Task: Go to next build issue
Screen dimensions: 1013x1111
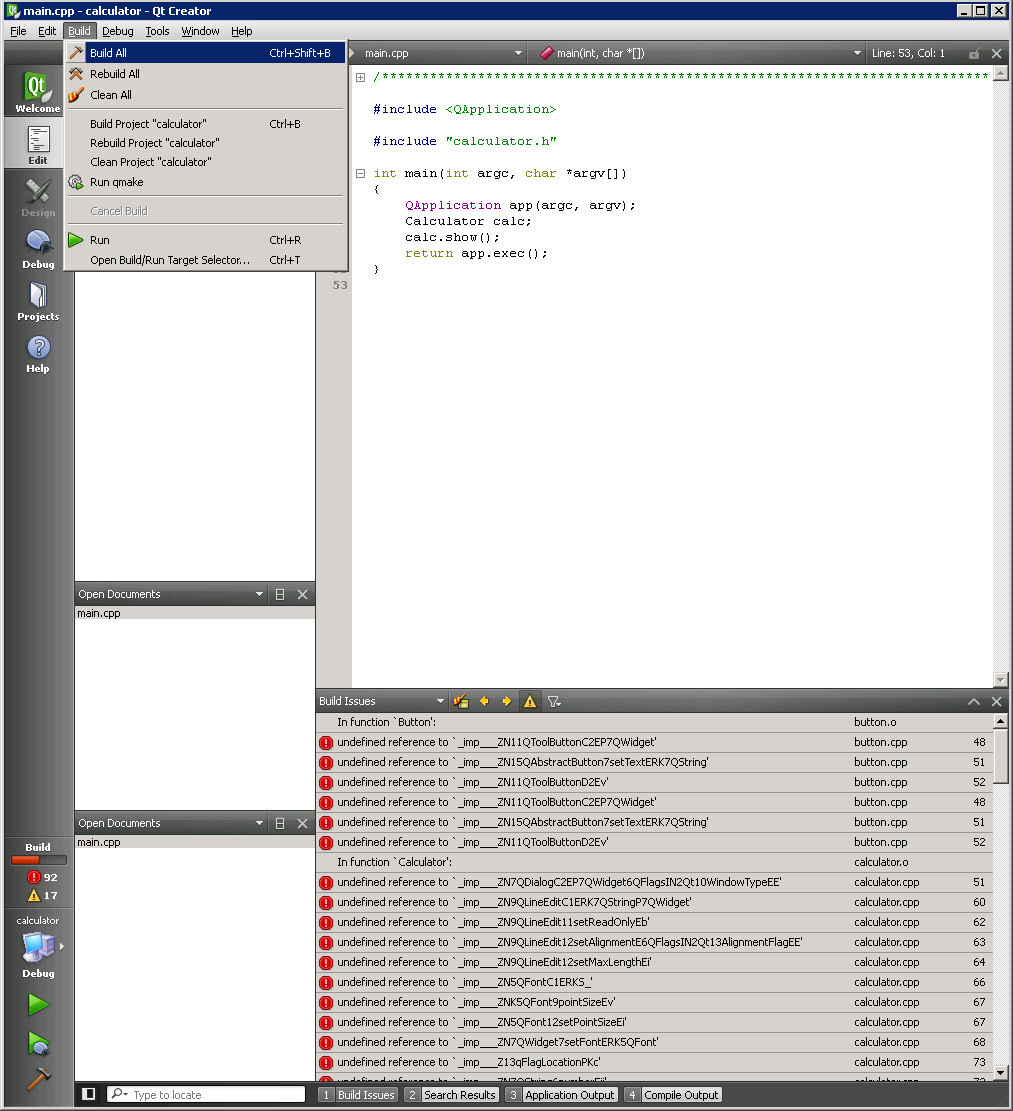Action: tap(506, 701)
